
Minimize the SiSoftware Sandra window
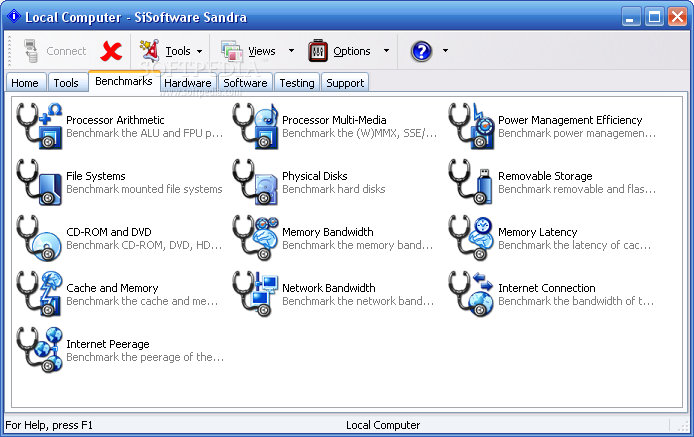coord(631,17)
